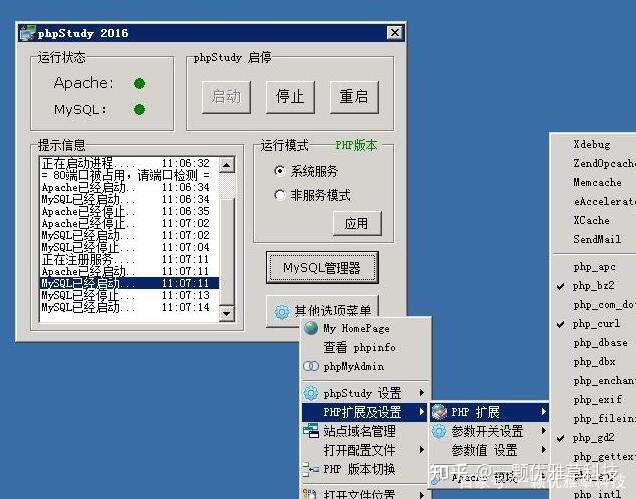Toggle the php_bz2 extension
The width and height of the screenshot is (636, 499).
(593, 286)
